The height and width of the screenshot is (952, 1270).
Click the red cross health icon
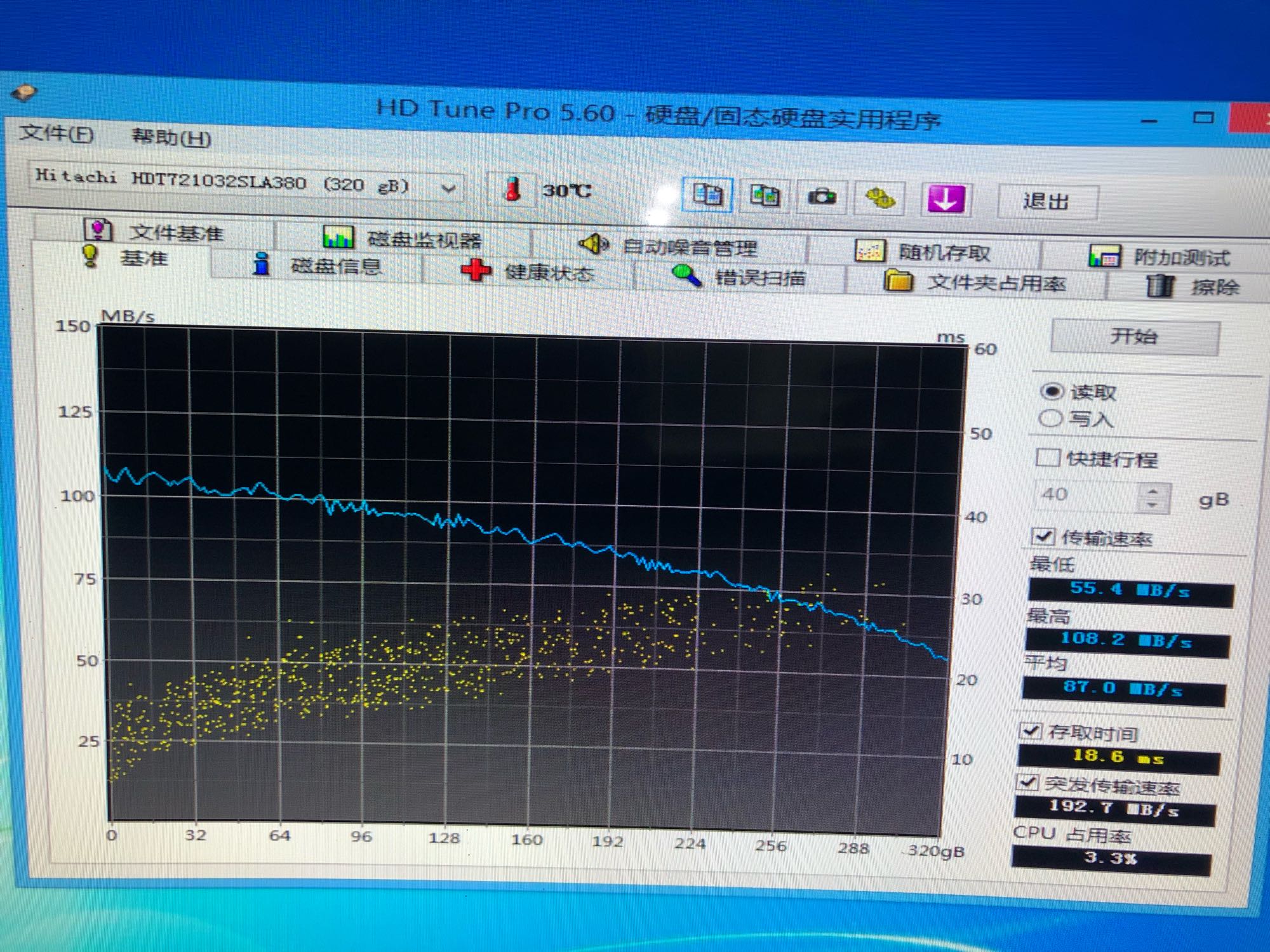point(476,270)
